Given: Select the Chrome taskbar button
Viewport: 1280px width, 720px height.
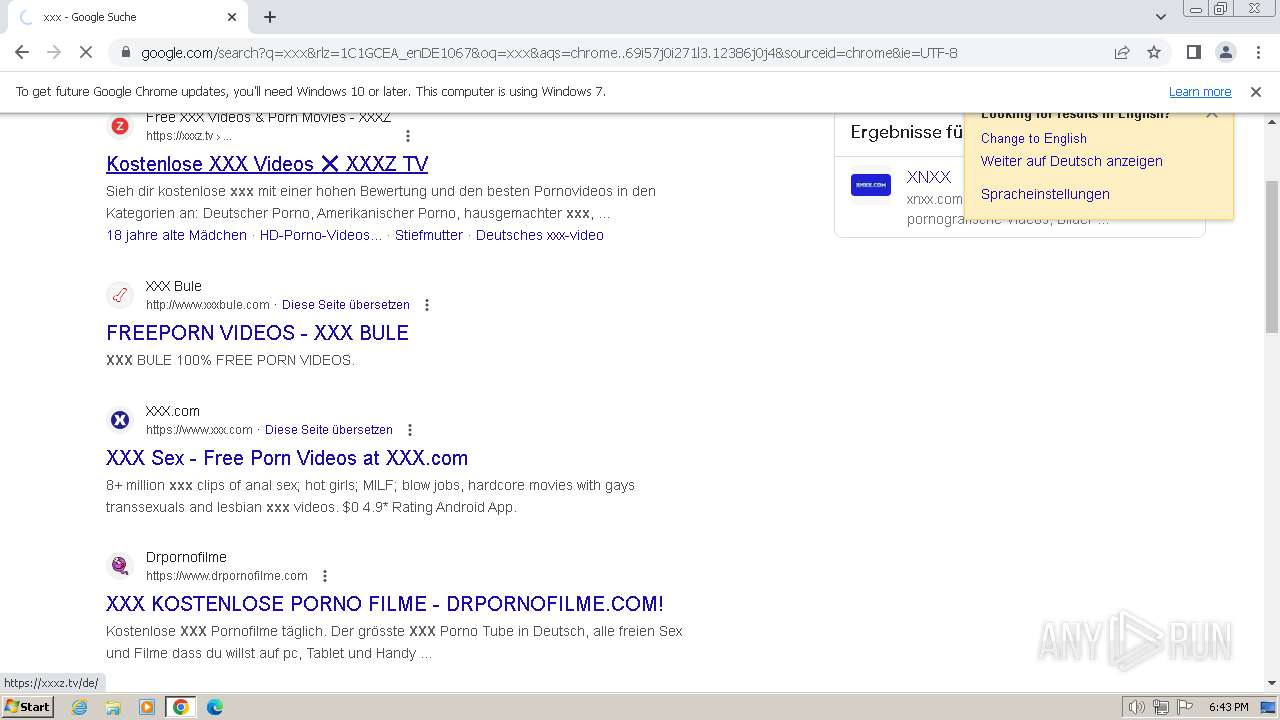Looking at the screenshot, I should 181,707.
